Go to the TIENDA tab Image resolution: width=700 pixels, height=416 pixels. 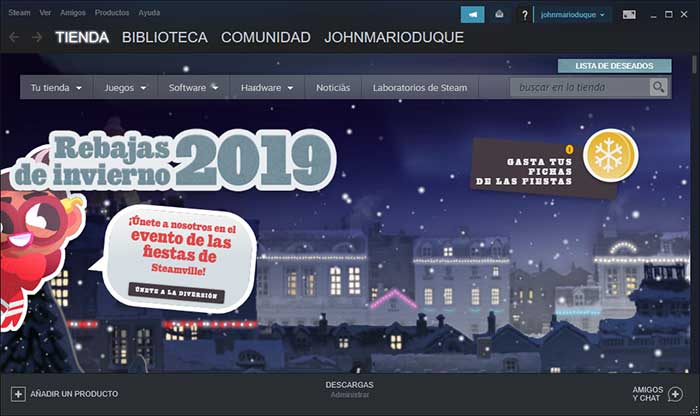click(82, 37)
